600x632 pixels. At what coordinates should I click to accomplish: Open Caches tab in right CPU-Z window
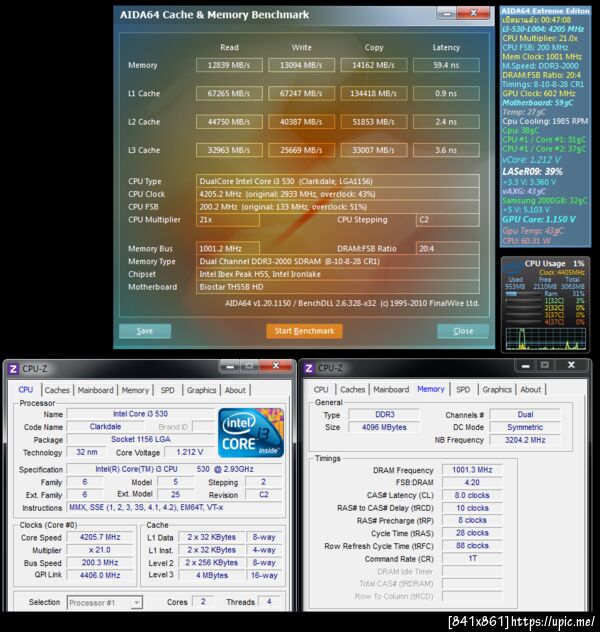[353, 389]
